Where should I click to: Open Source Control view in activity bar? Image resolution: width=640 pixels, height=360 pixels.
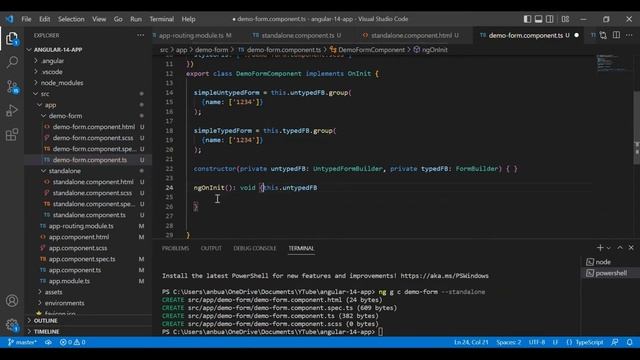pyautogui.click(x=12, y=87)
